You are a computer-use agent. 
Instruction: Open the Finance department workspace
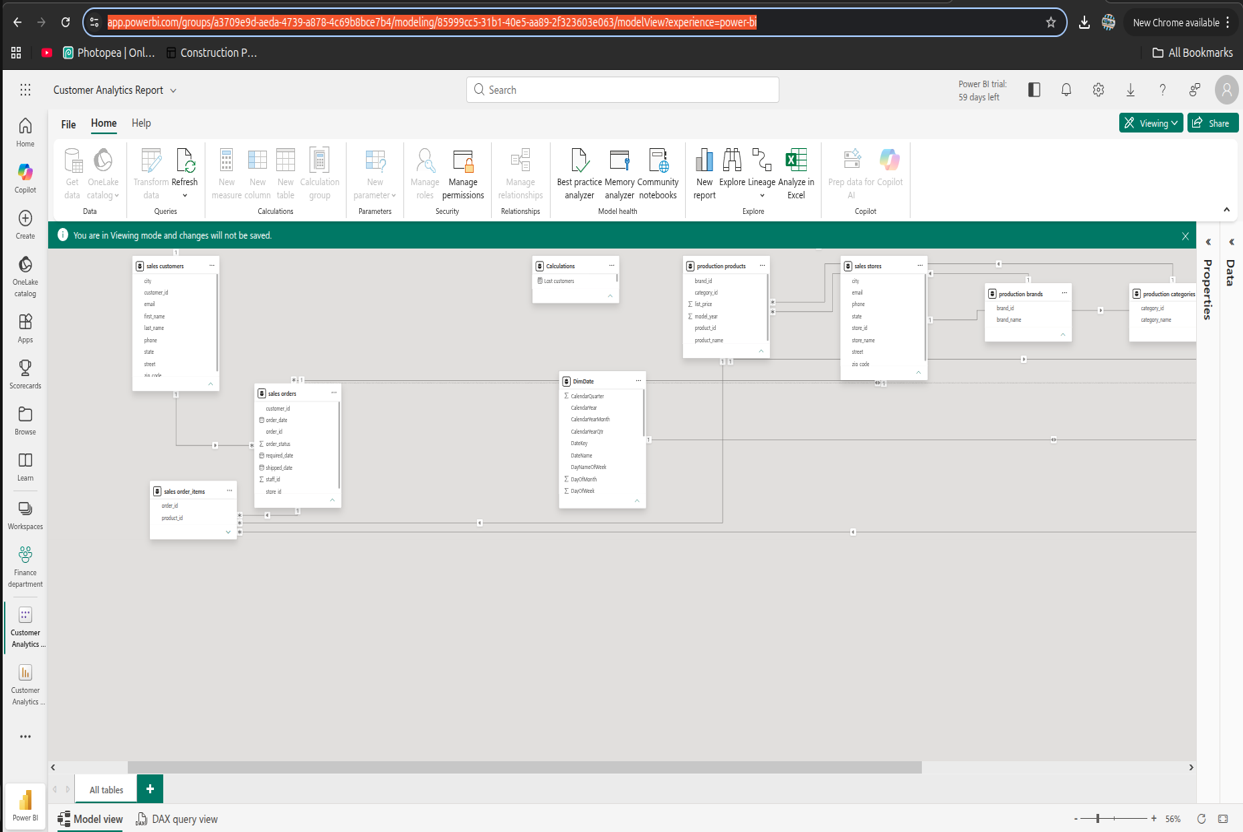[x=25, y=567]
